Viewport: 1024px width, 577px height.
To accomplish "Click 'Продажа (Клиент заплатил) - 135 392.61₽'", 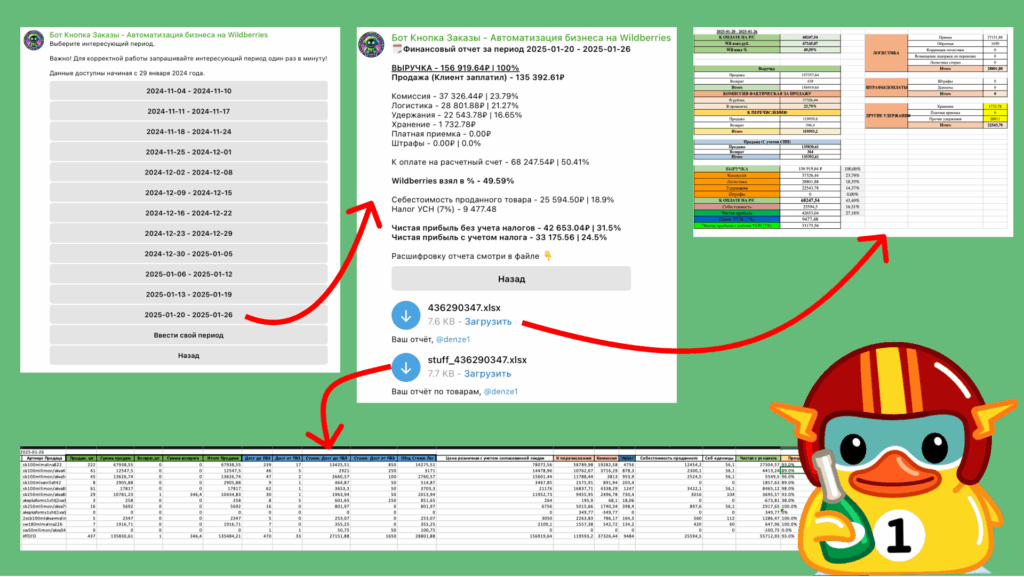I will [478, 77].
